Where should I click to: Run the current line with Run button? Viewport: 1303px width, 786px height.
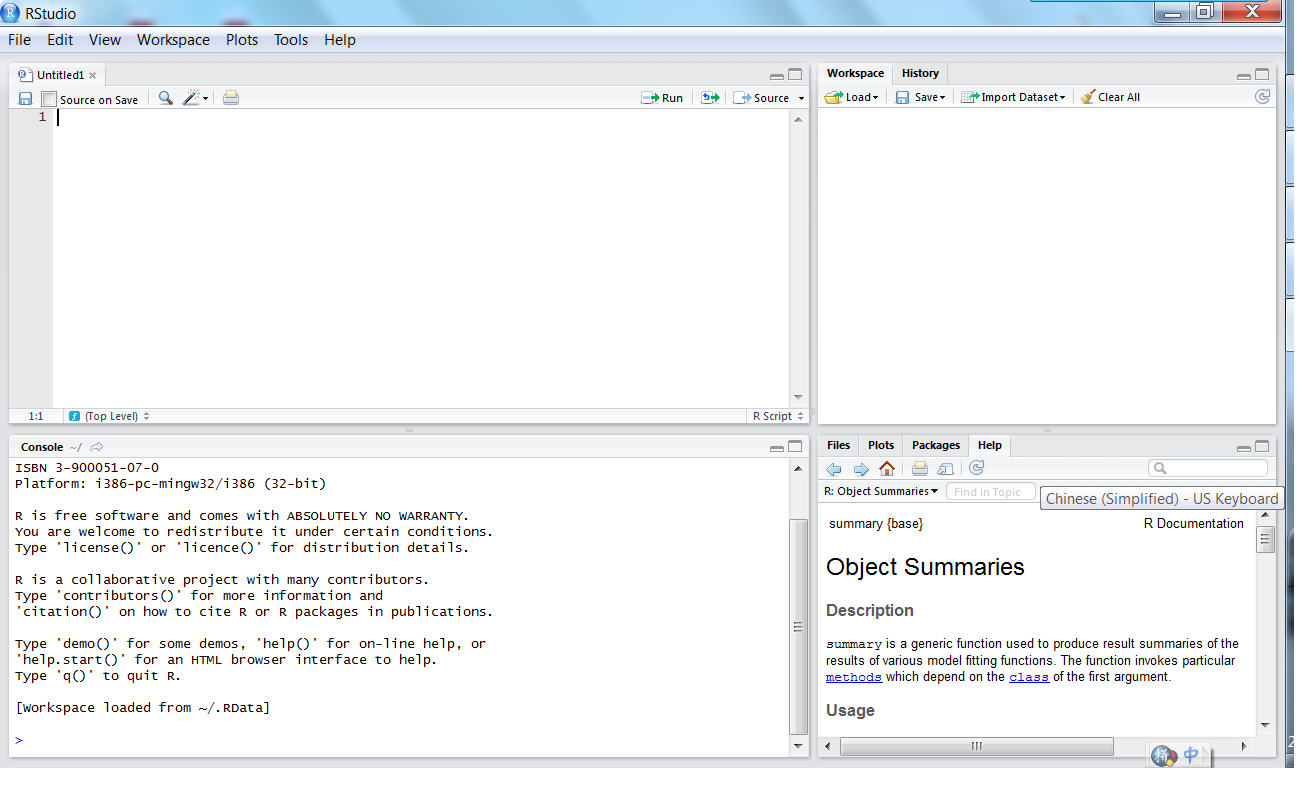[x=662, y=98]
